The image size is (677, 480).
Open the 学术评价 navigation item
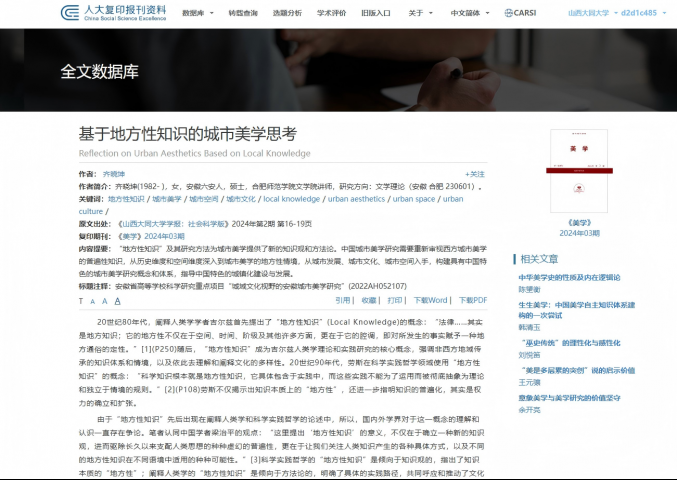pyautogui.click(x=331, y=14)
